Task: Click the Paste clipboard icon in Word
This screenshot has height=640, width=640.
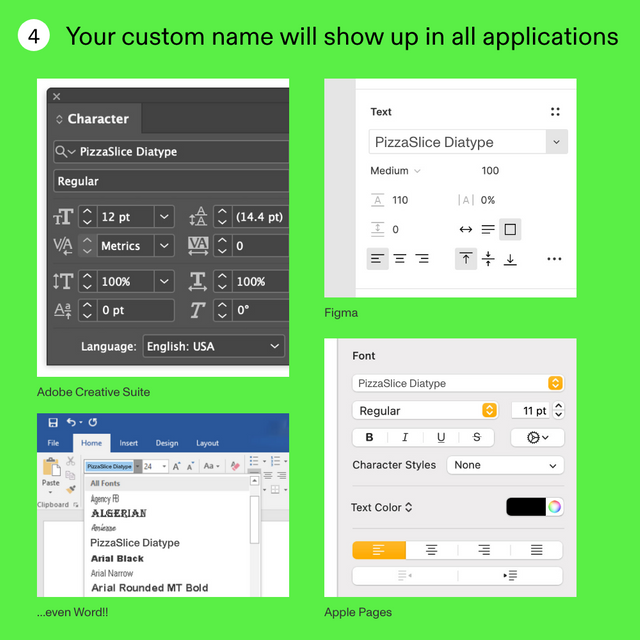Action: [x=51, y=467]
